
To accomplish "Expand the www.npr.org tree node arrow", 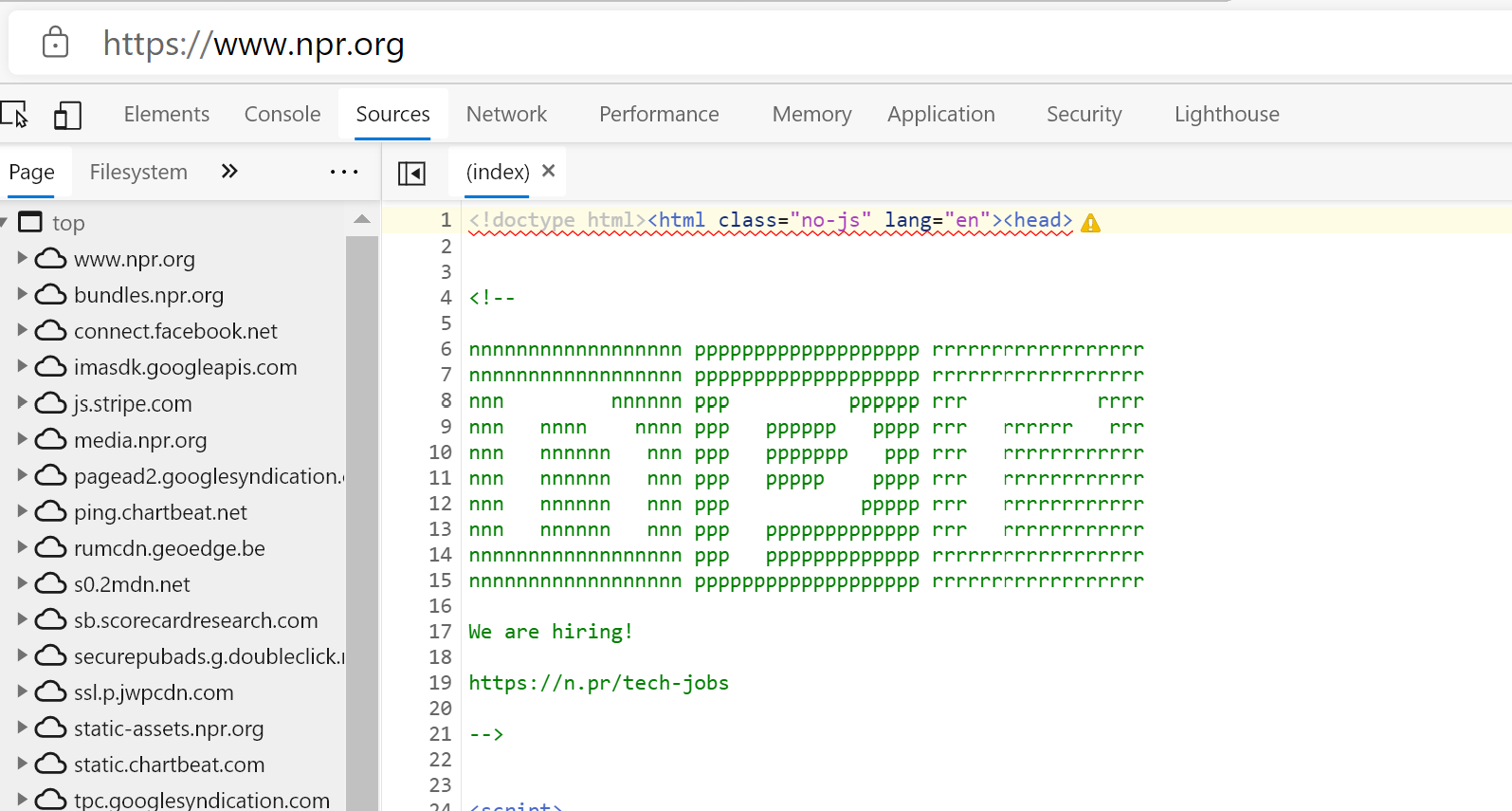I will coord(22,258).
